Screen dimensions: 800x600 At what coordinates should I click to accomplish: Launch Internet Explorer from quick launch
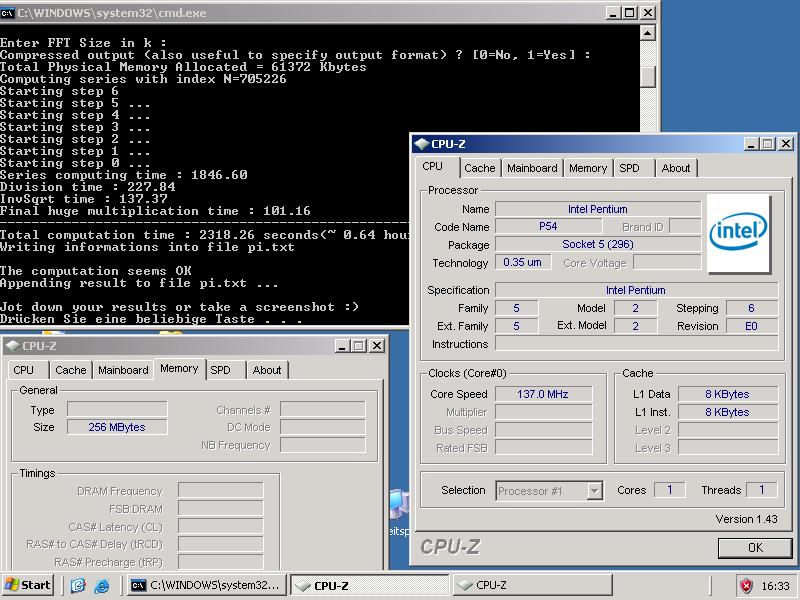pyautogui.click(x=102, y=586)
